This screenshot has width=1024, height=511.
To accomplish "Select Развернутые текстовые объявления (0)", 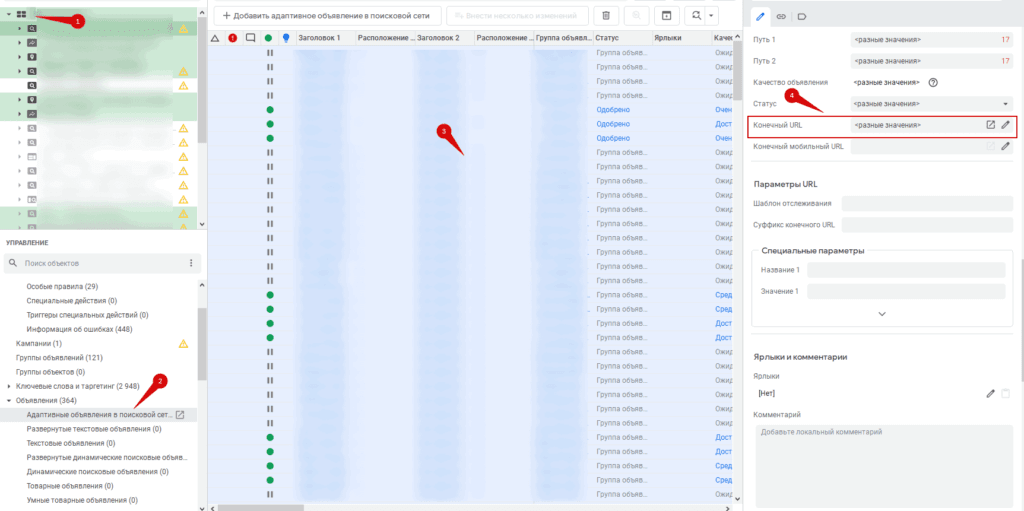I will tap(94, 429).
